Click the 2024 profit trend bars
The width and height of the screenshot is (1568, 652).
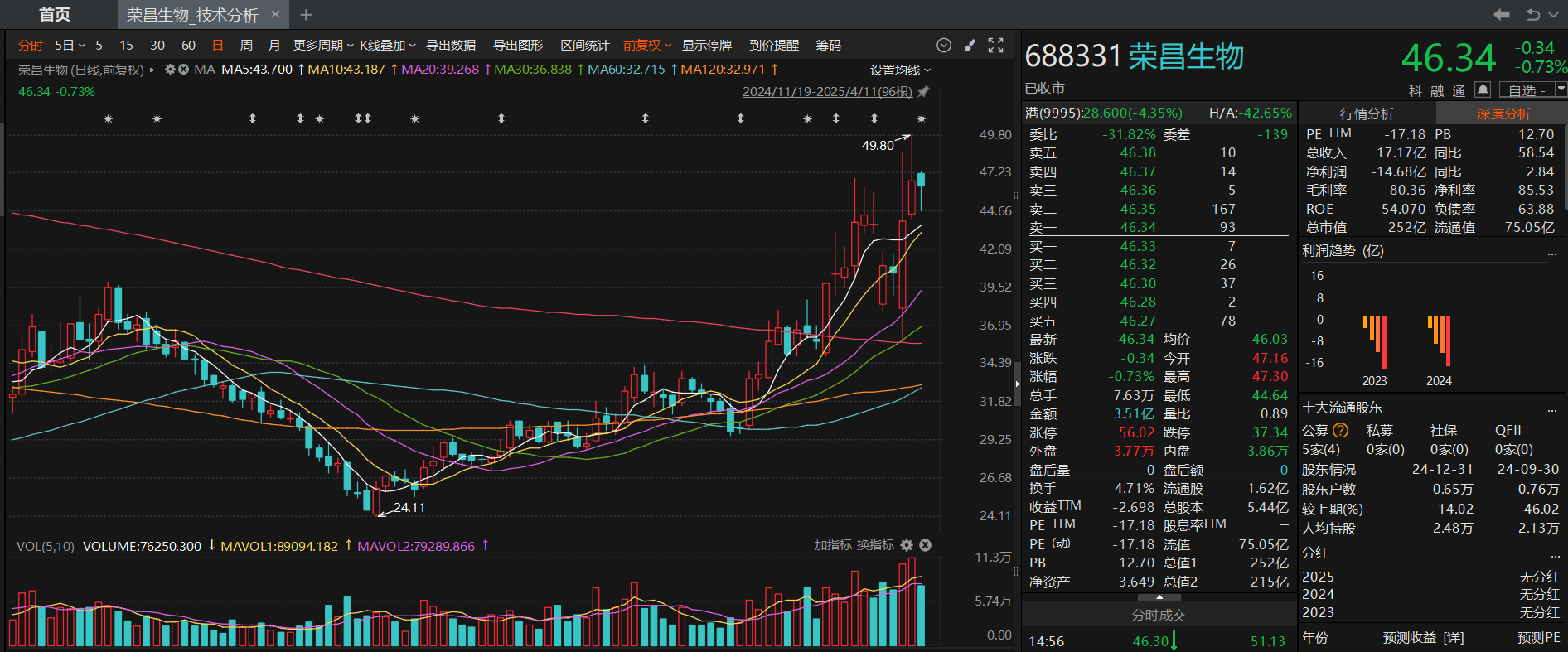tap(1440, 341)
